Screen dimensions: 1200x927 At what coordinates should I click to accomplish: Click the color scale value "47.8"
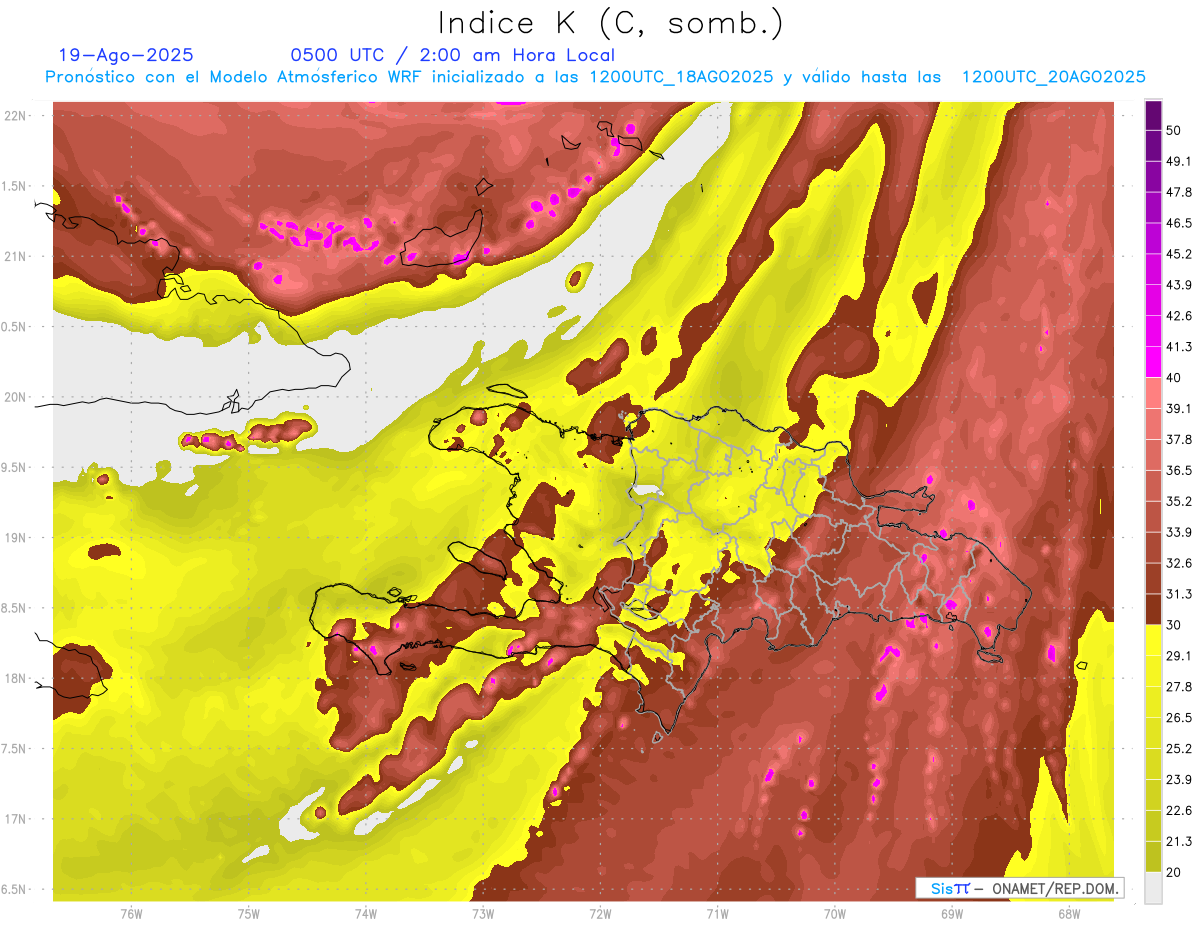tap(1179, 192)
